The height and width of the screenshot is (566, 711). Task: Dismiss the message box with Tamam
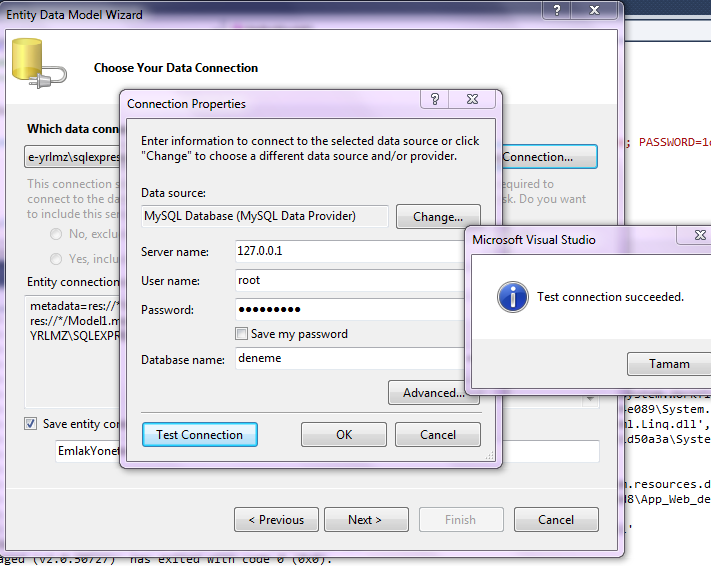point(669,364)
